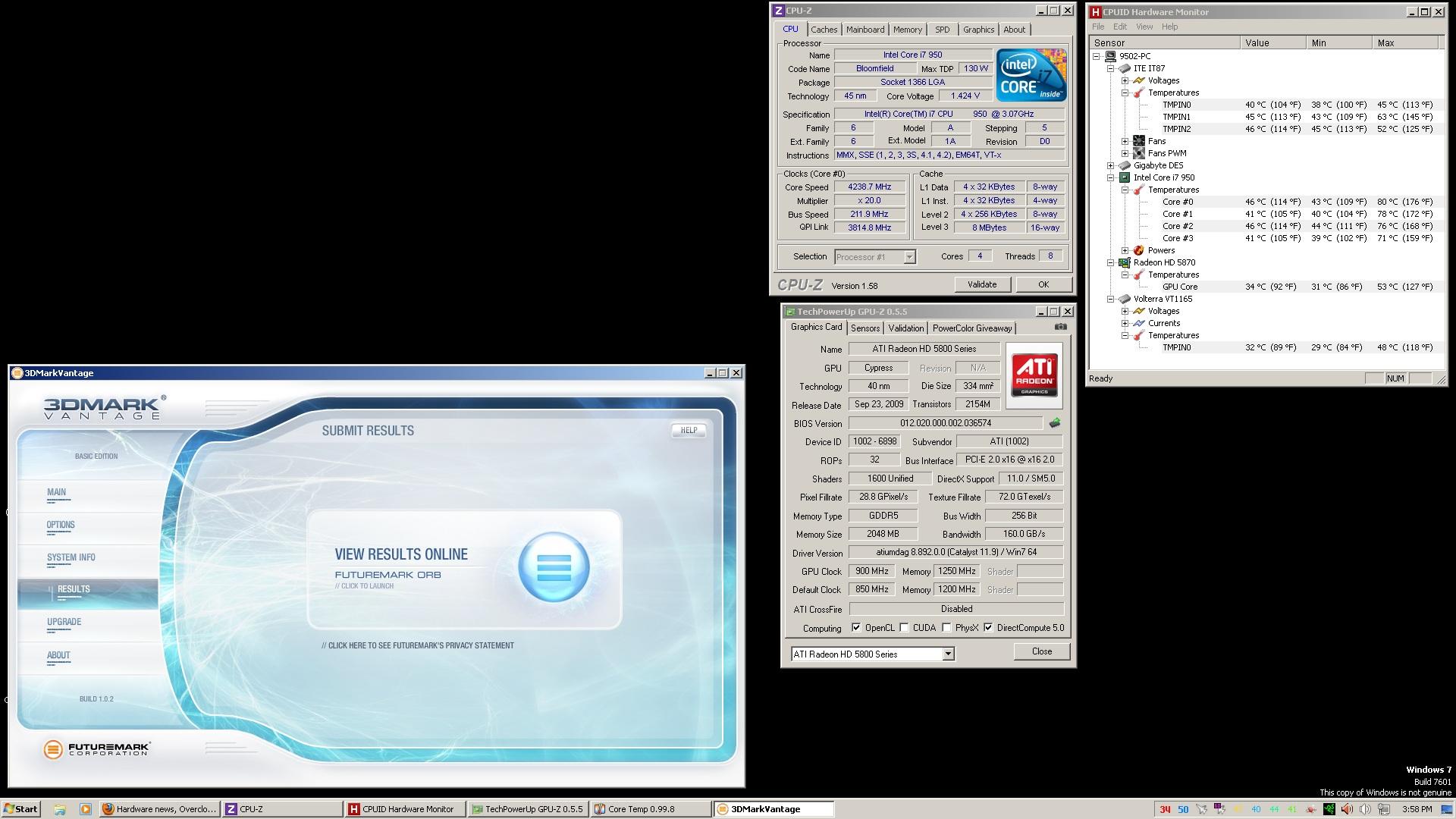Viewport: 1456px width, 819px height.
Task: Click the gray speaker tray icon
Action: click(x=1365, y=809)
